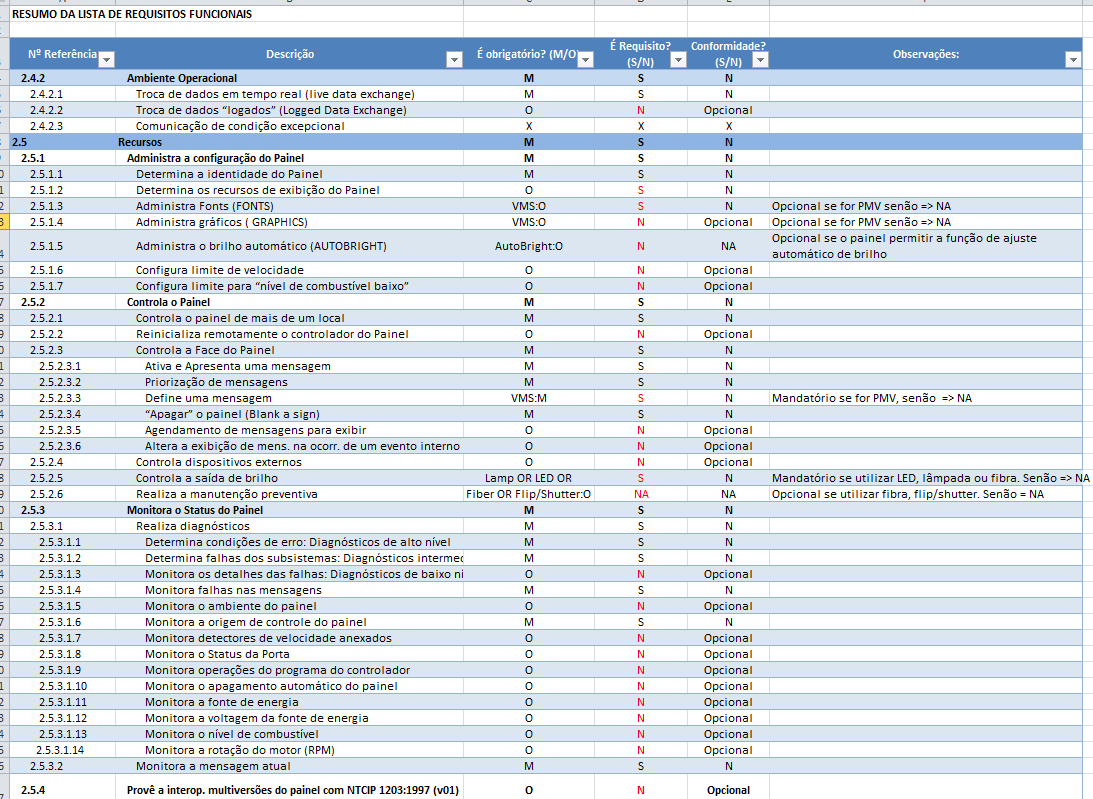Open the É Requisito? filter dropdown
The image size is (1093, 799).
(678, 60)
